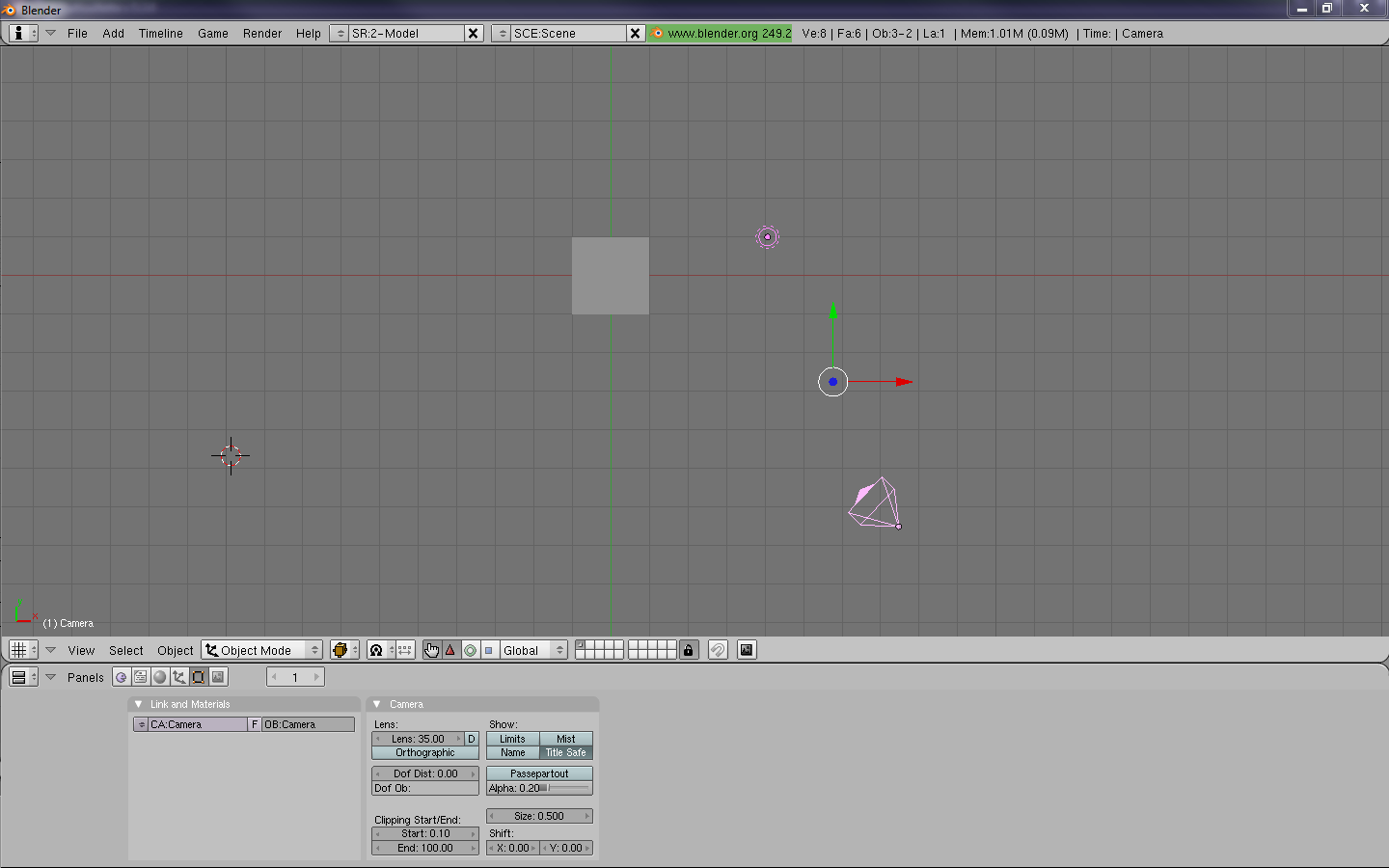1389x868 pixels.
Task: Collapse the top header menus triangle
Action: coord(50,33)
